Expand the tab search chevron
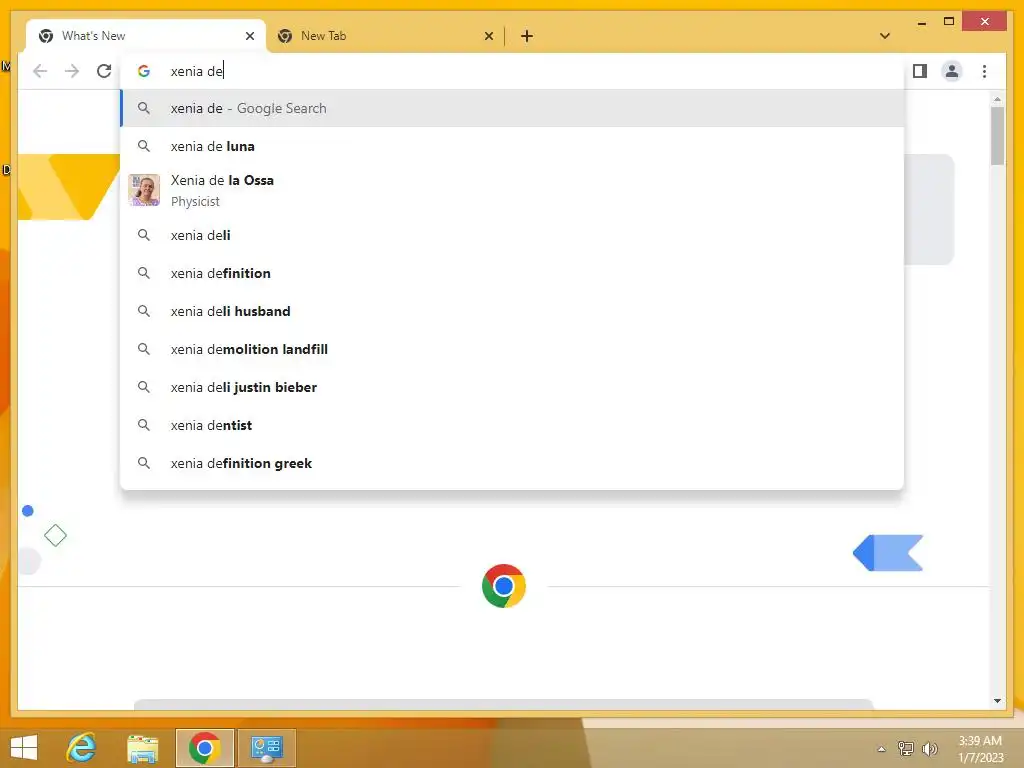 [885, 36]
